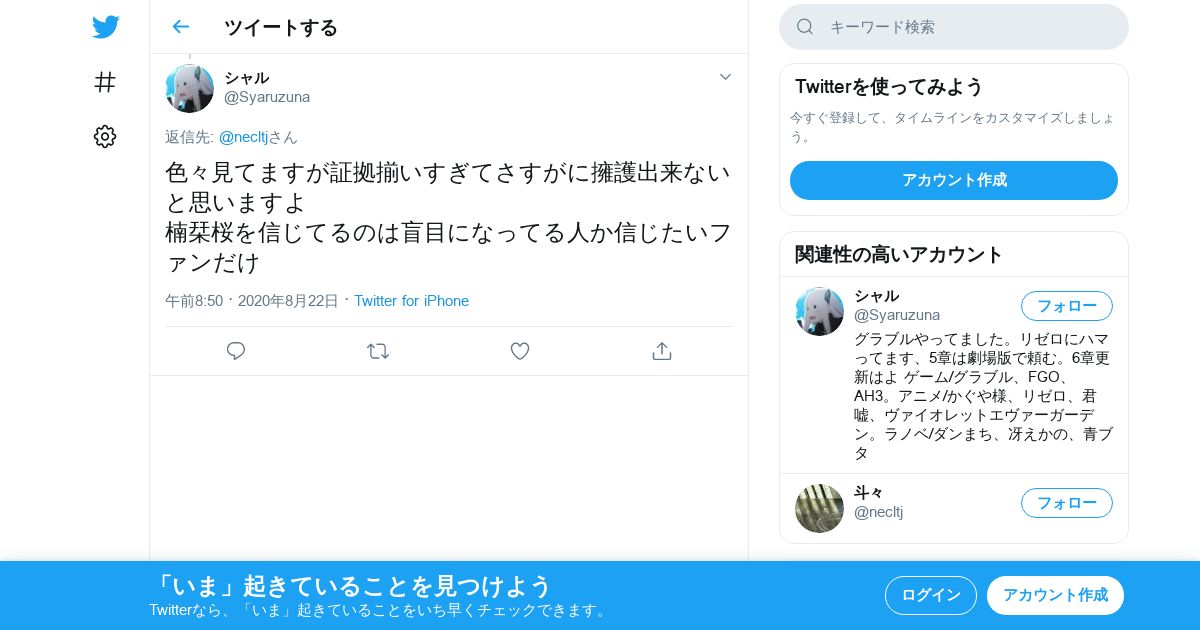Reply using the speech bubble icon
This screenshot has height=630, width=1200.
tap(236, 351)
